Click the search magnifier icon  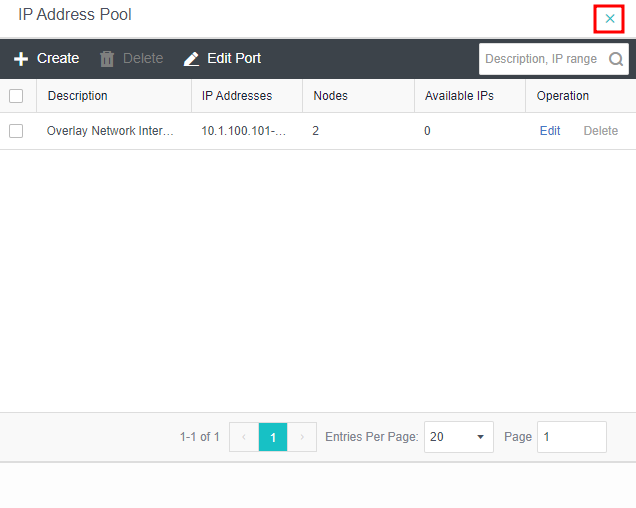pos(616,59)
